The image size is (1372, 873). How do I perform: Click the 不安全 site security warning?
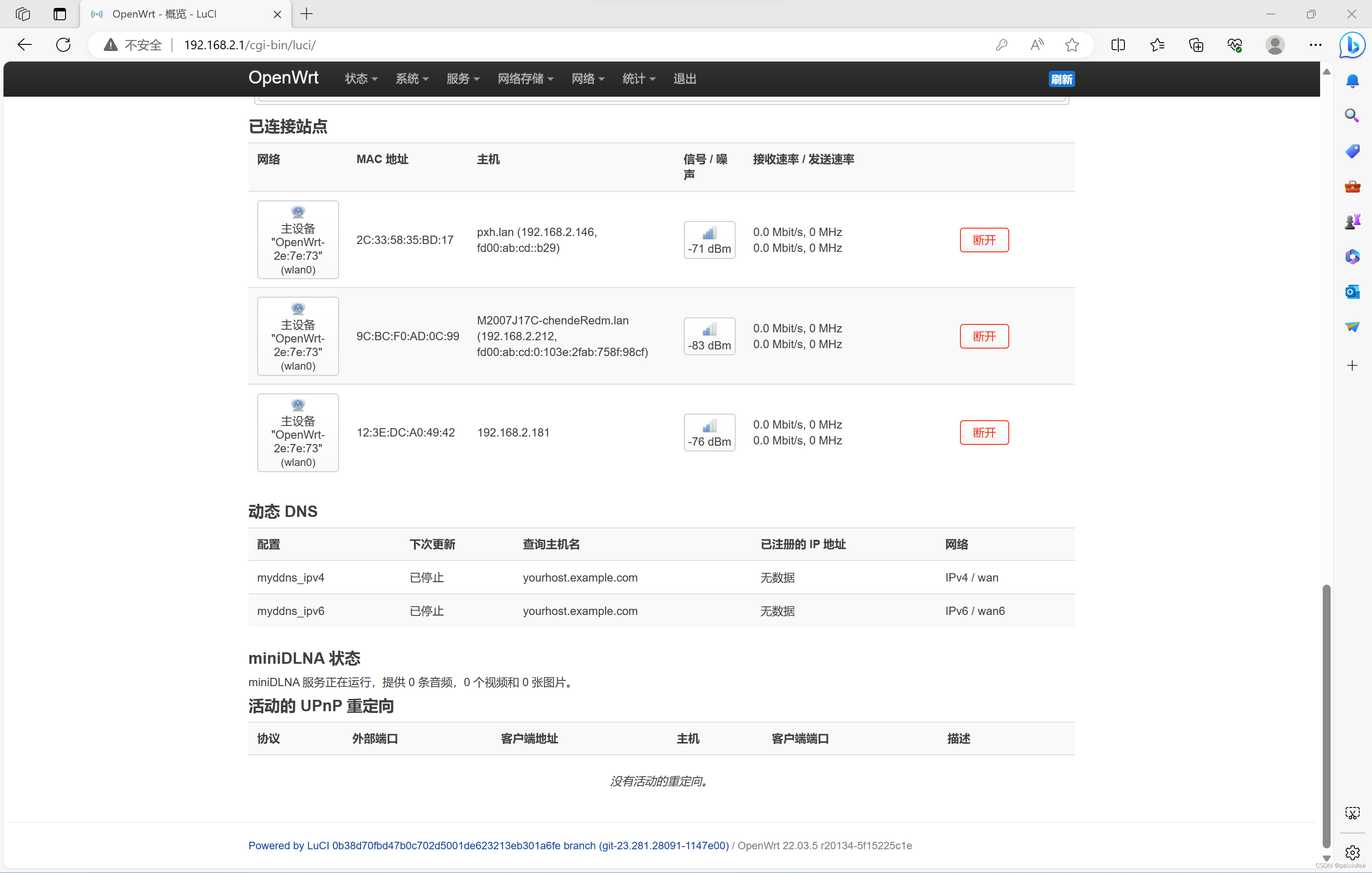142,44
